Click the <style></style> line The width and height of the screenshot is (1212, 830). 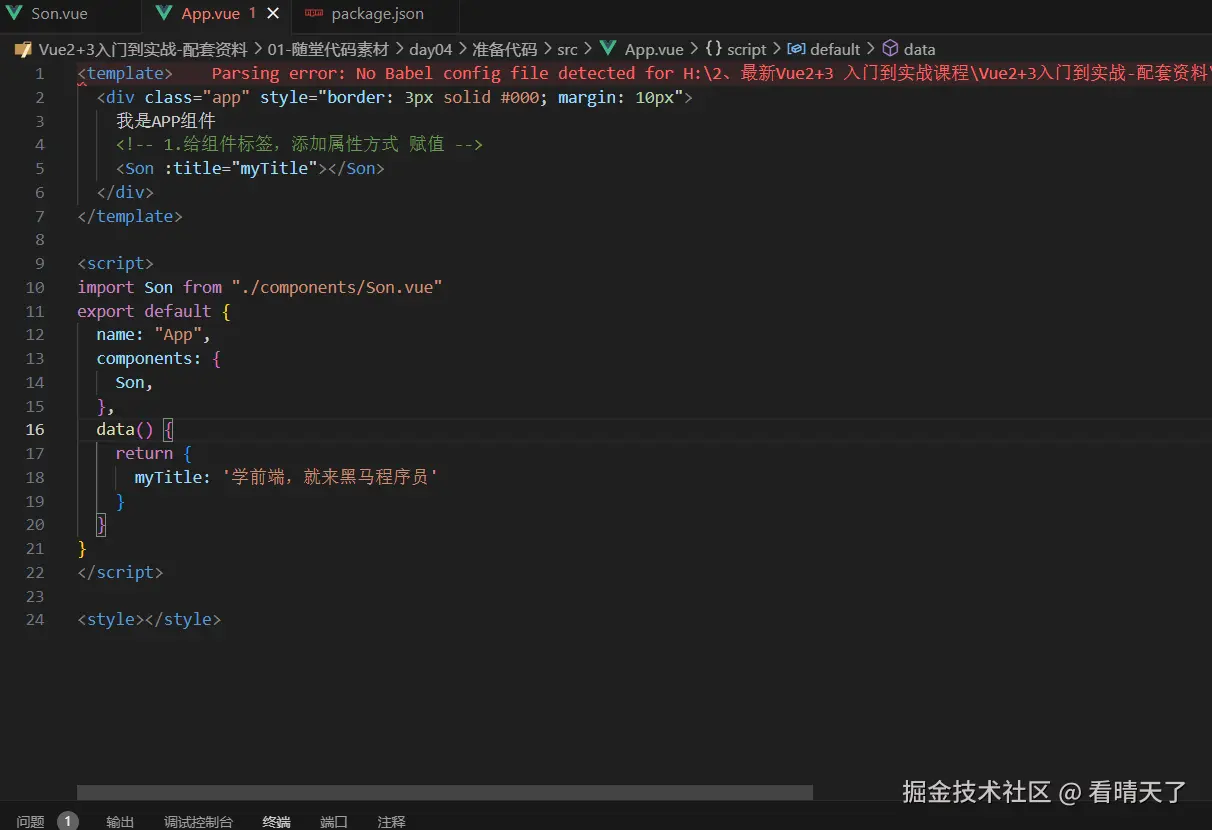pos(149,619)
